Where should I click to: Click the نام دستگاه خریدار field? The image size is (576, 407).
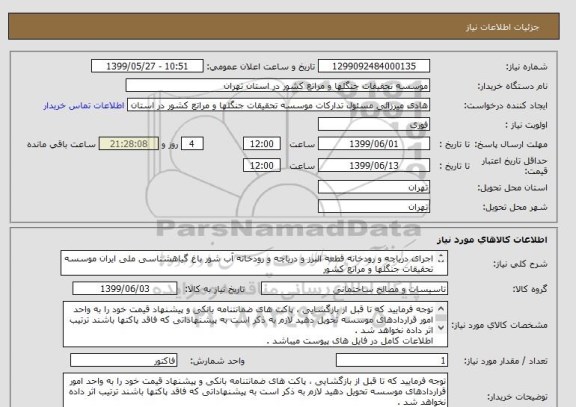277,86
